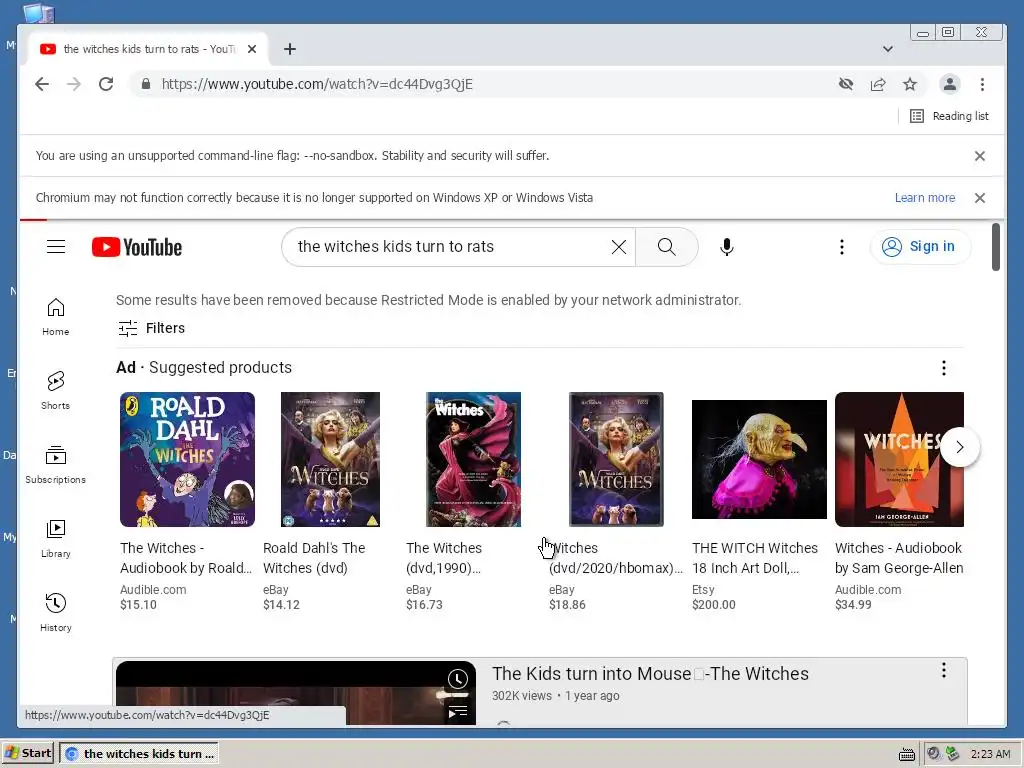Image resolution: width=1024 pixels, height=768 pixels.
Task: Select the Chromium taskbar button
Action: [139, 753]
